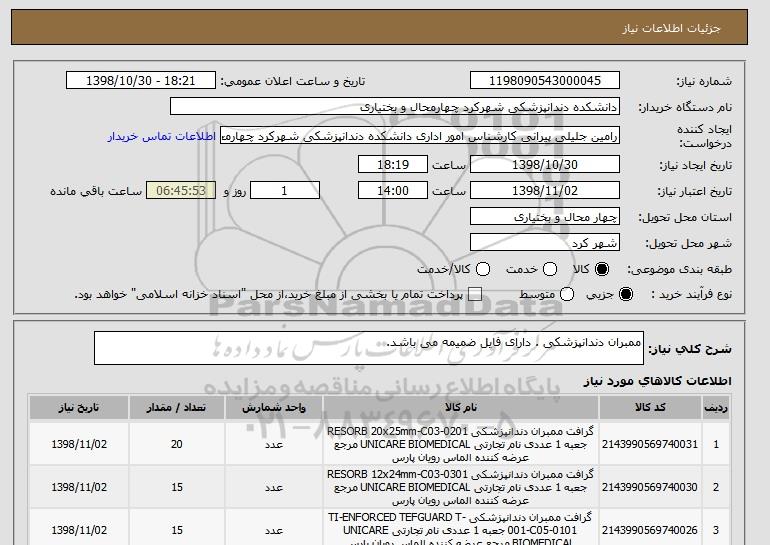Click the جزئیات اطلاعات نیاز header title

(x=671, y=28)
